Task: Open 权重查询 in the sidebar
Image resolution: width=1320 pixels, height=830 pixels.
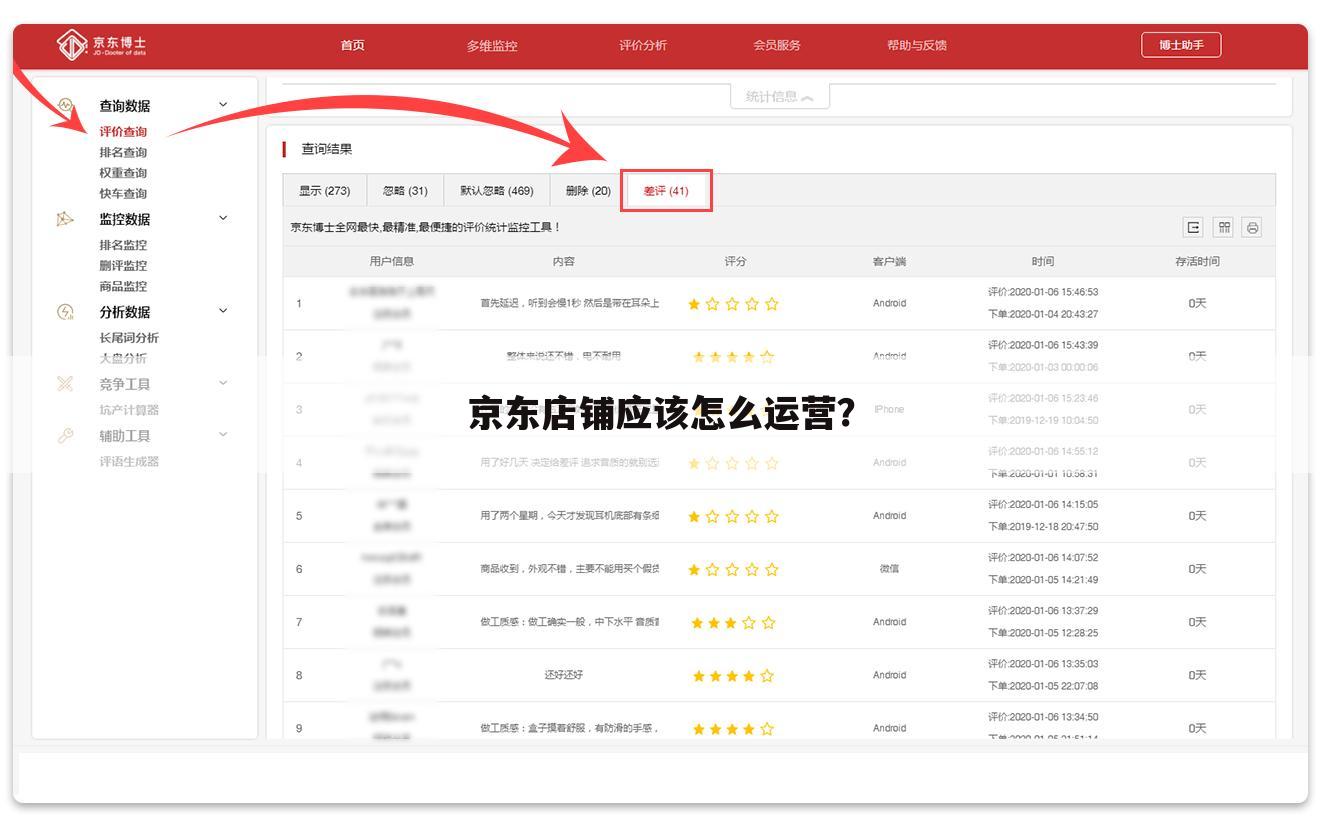Action: click(x=123, y=173)
